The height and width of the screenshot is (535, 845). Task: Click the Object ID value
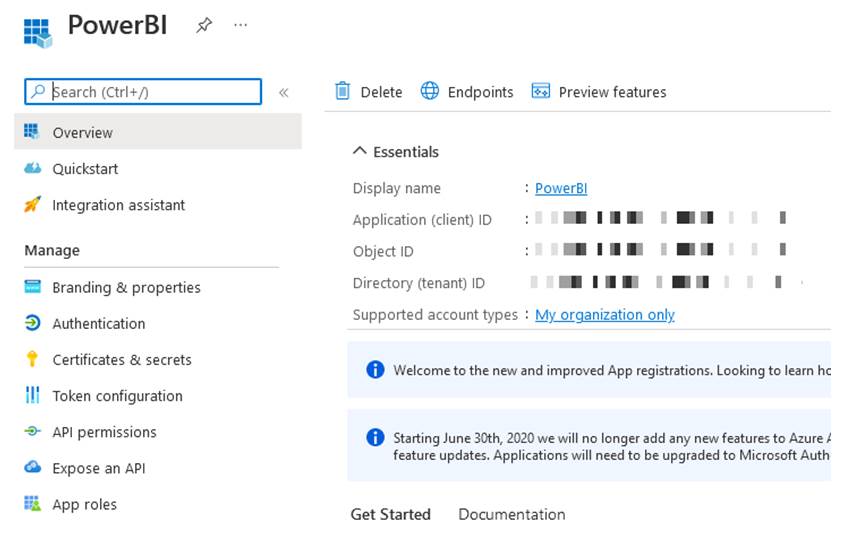tap(660, 249)
